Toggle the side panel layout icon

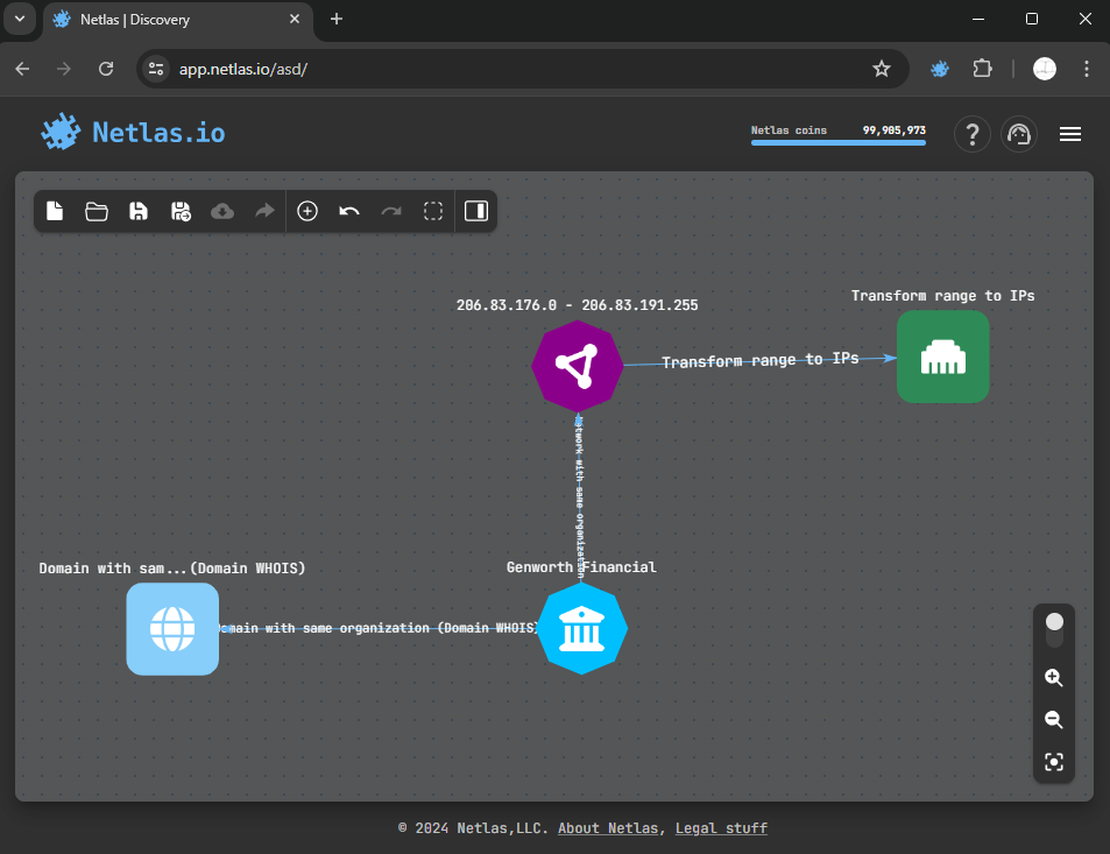[x=476, y=211]
